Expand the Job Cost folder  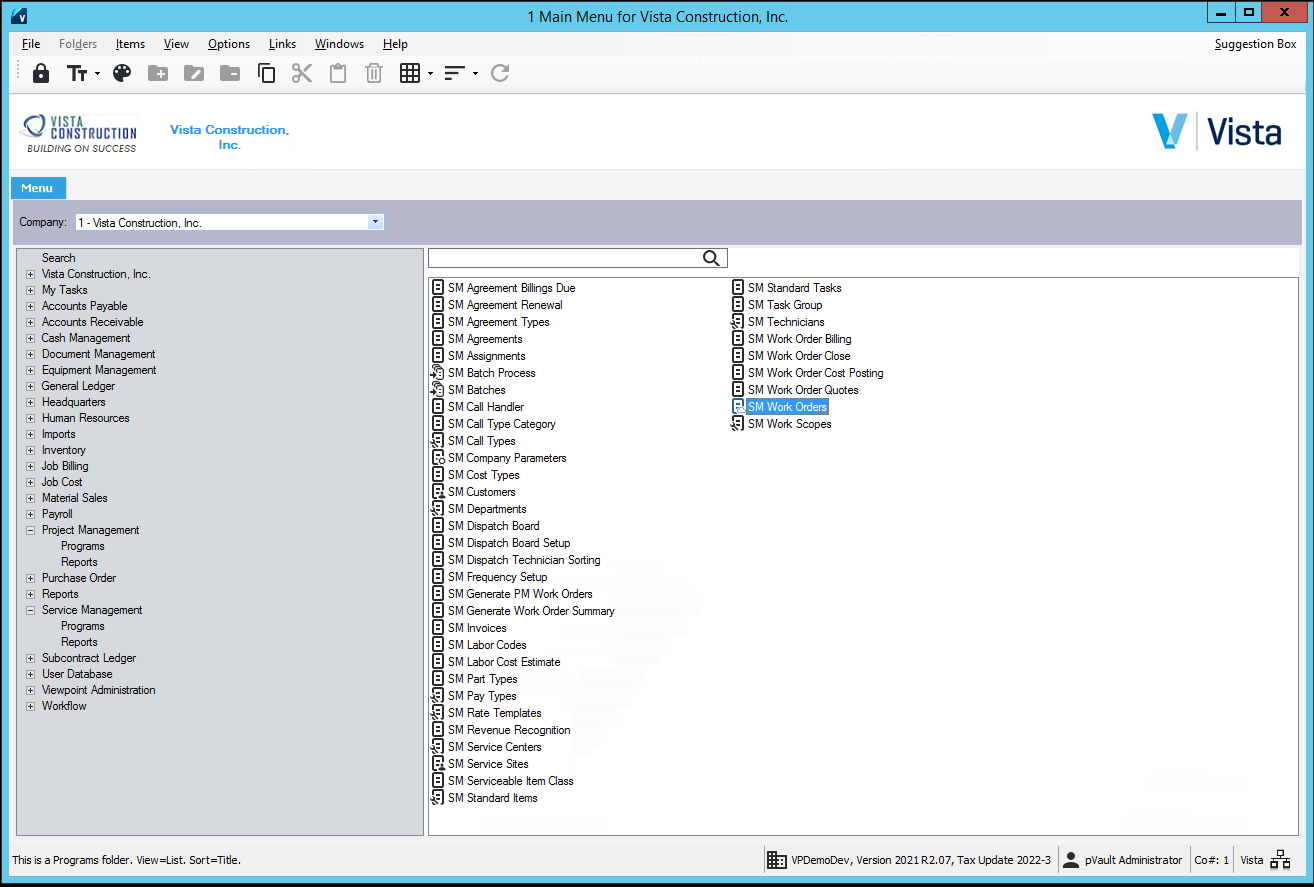pos(31,482)
